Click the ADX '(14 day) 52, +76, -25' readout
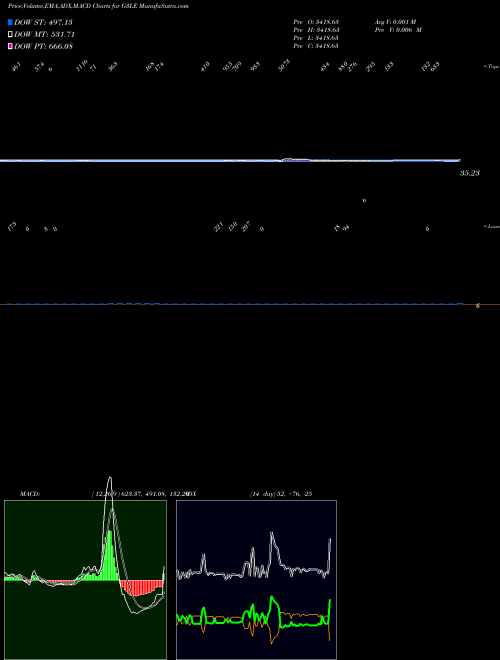 point(281,494)
